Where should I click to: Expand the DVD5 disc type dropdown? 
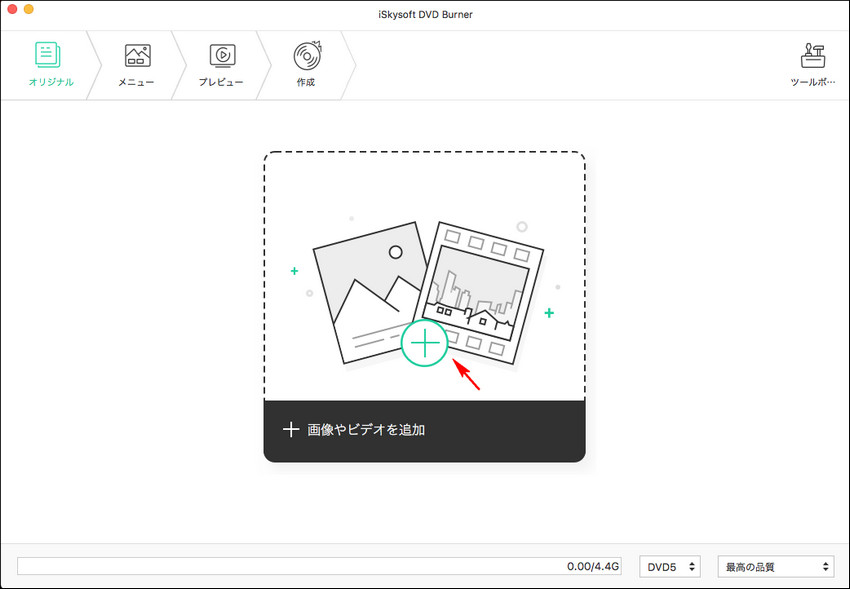coord(669,567)
